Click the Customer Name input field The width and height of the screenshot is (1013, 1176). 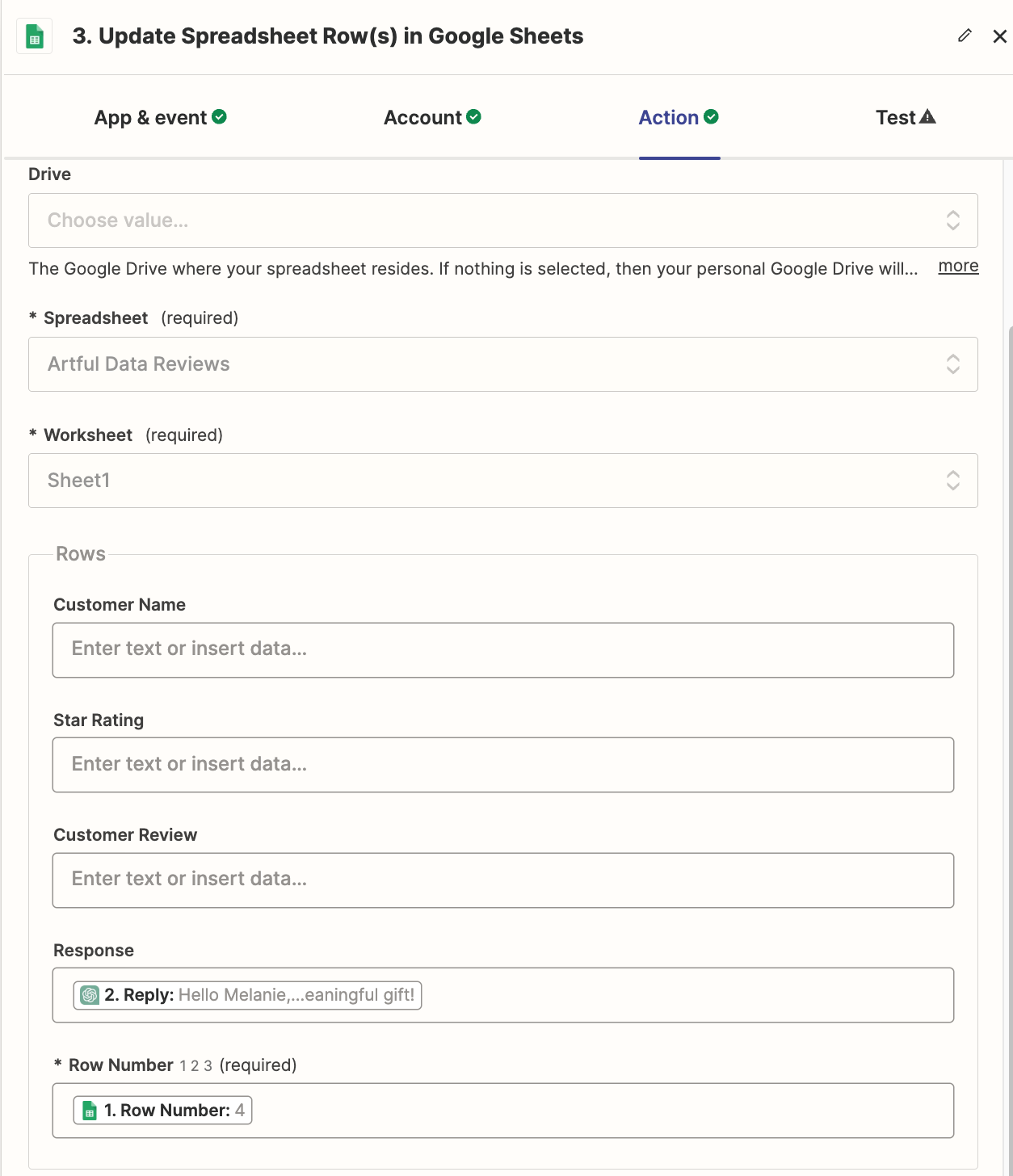coord(502,649)
